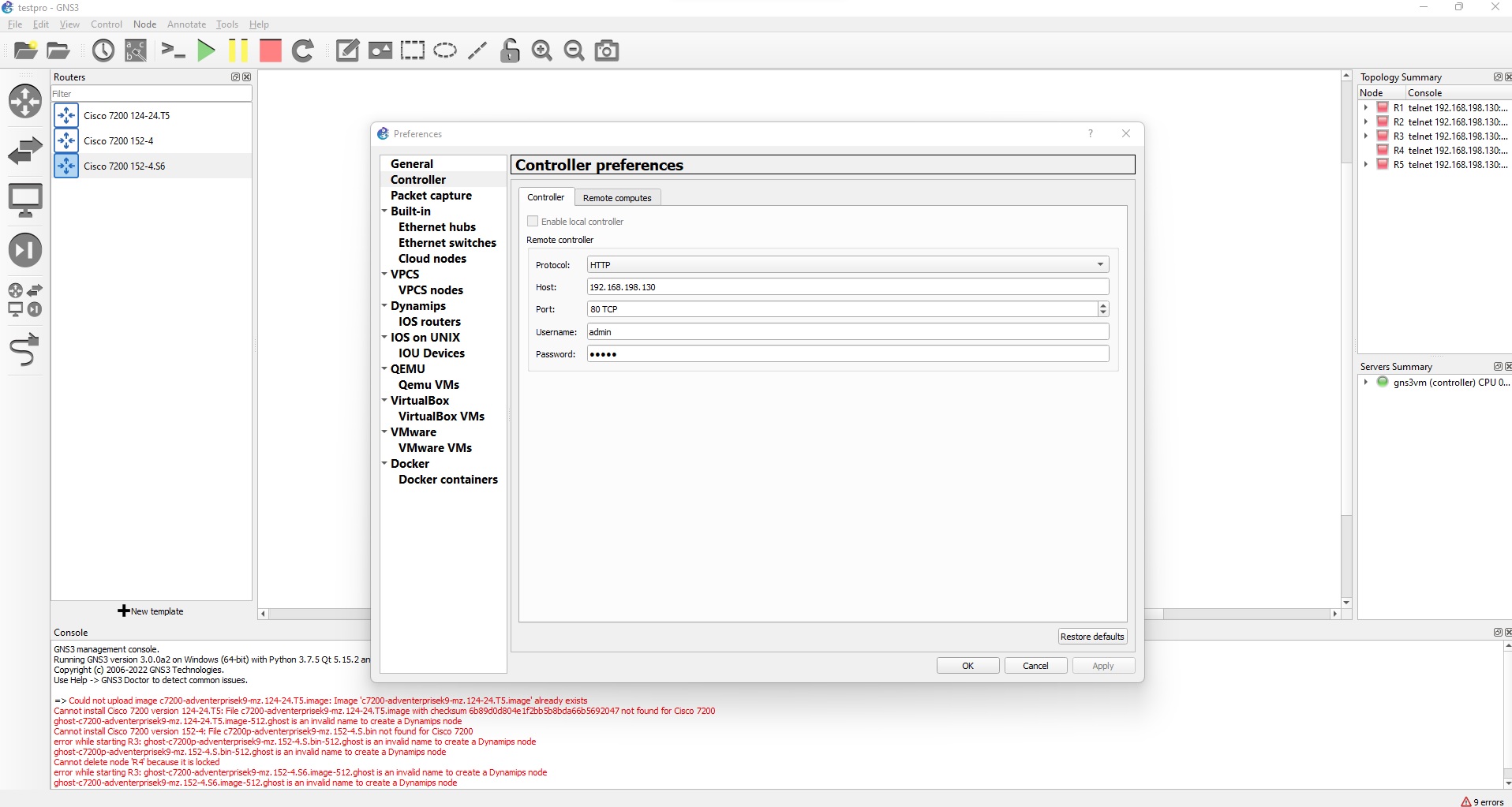Expand R1 node in Topology Summary
This screenshot has height=807, width=1512.
1365,108
